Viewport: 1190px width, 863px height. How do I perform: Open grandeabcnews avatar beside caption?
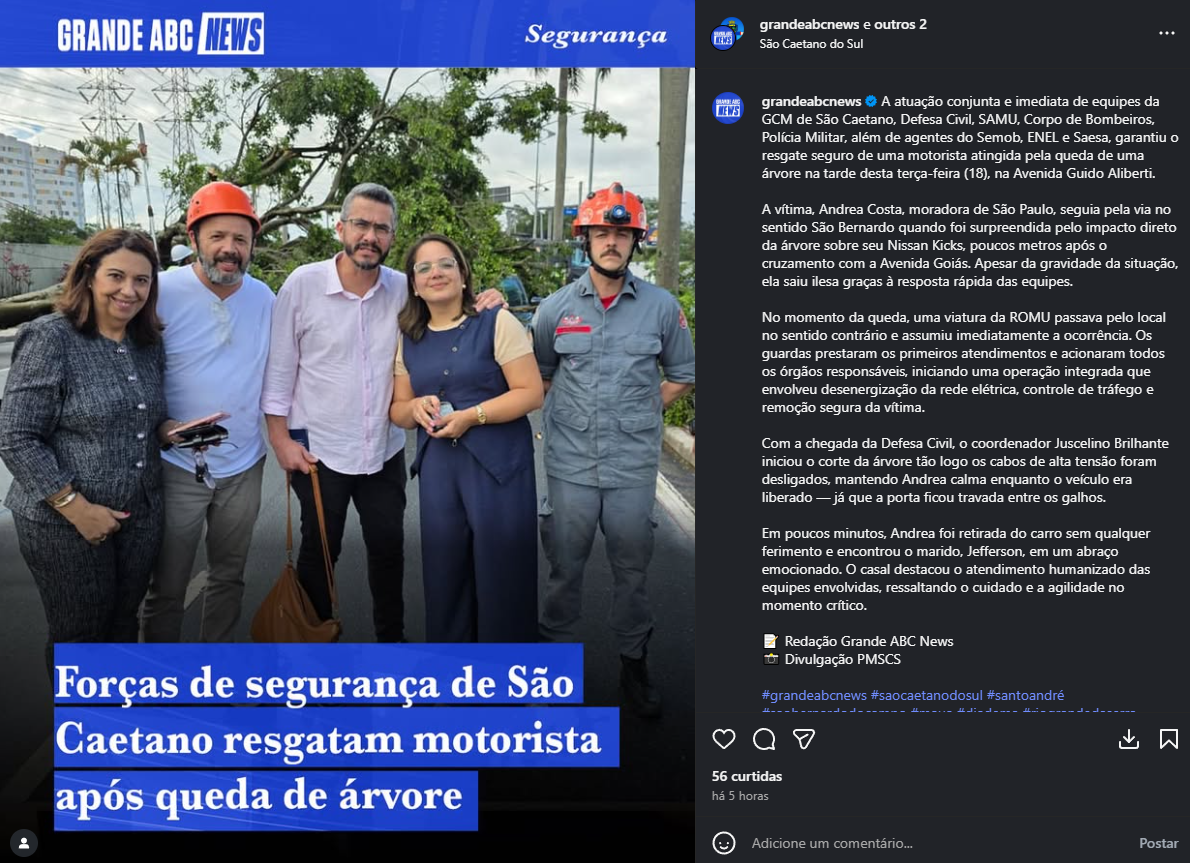pyautogui.click(x=728, y=109)
